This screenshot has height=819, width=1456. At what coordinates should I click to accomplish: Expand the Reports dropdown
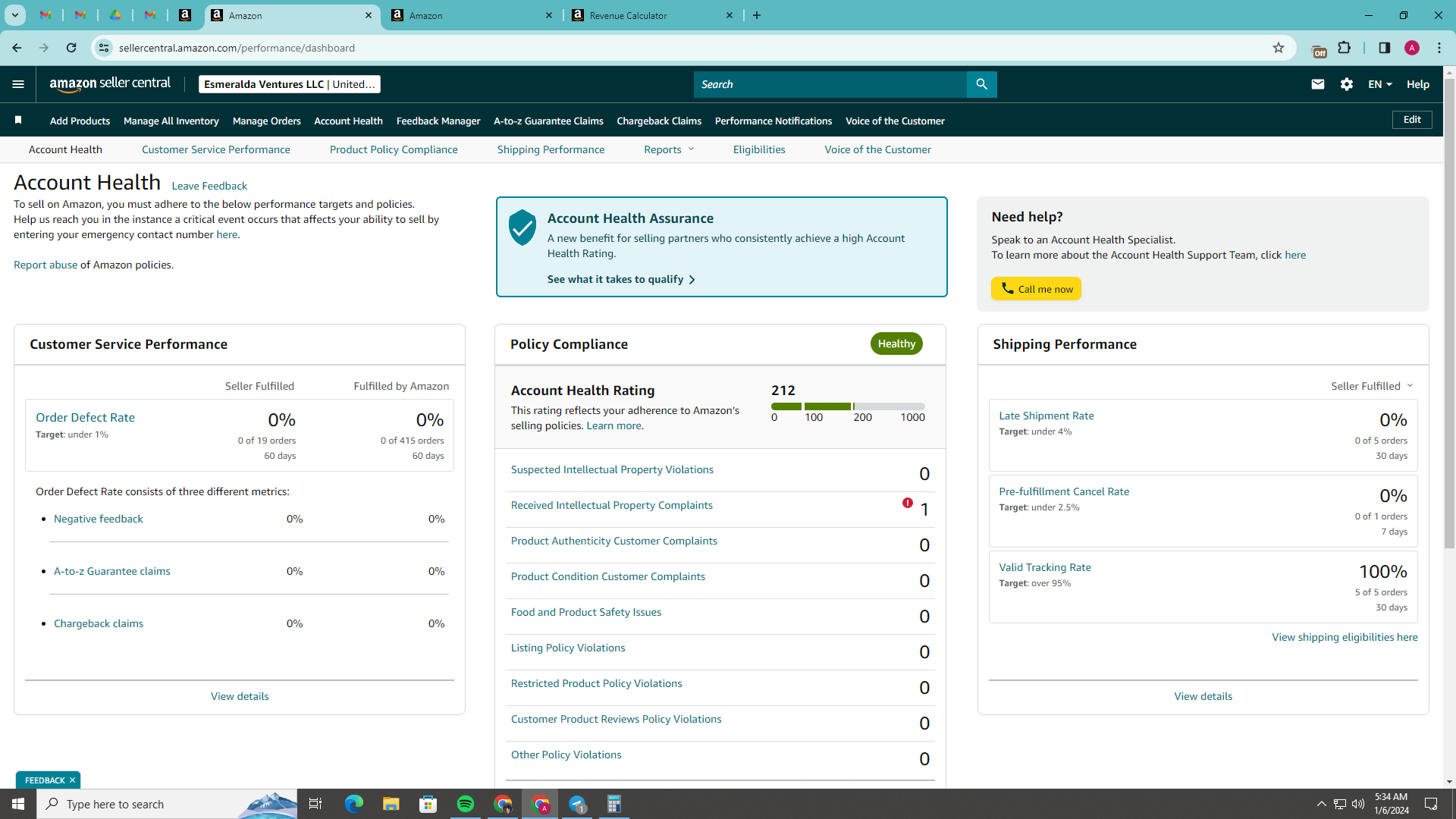click(669, 149)
